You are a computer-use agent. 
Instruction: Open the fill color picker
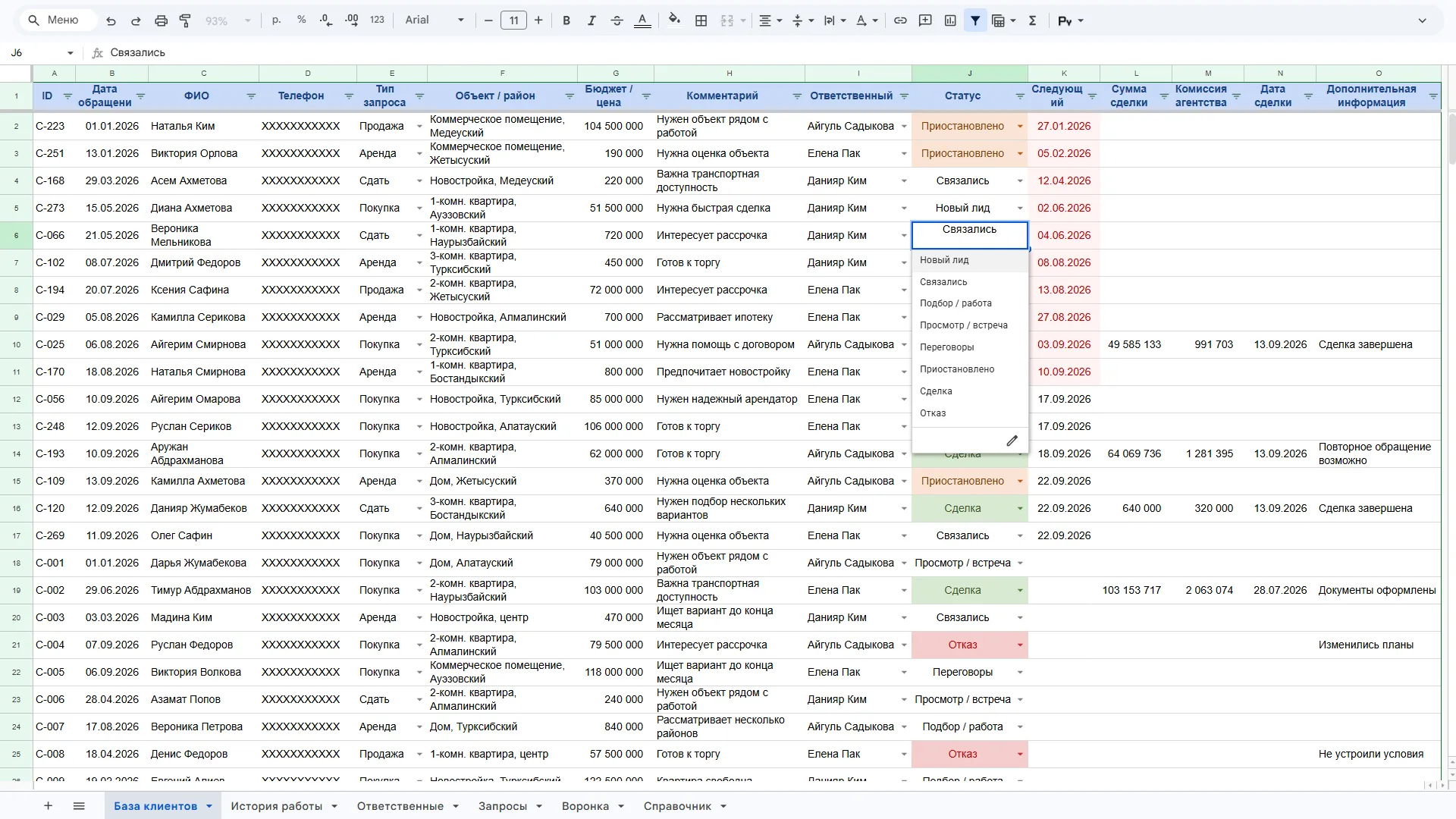(674, 20)
